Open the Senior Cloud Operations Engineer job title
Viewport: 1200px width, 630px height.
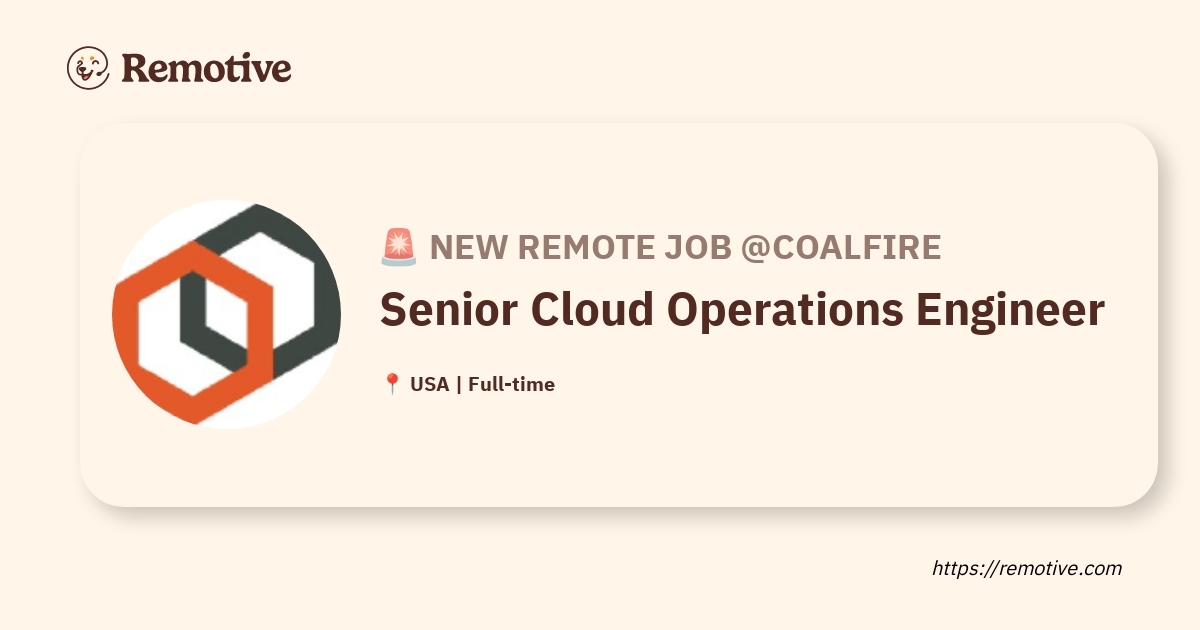(742, 312)
